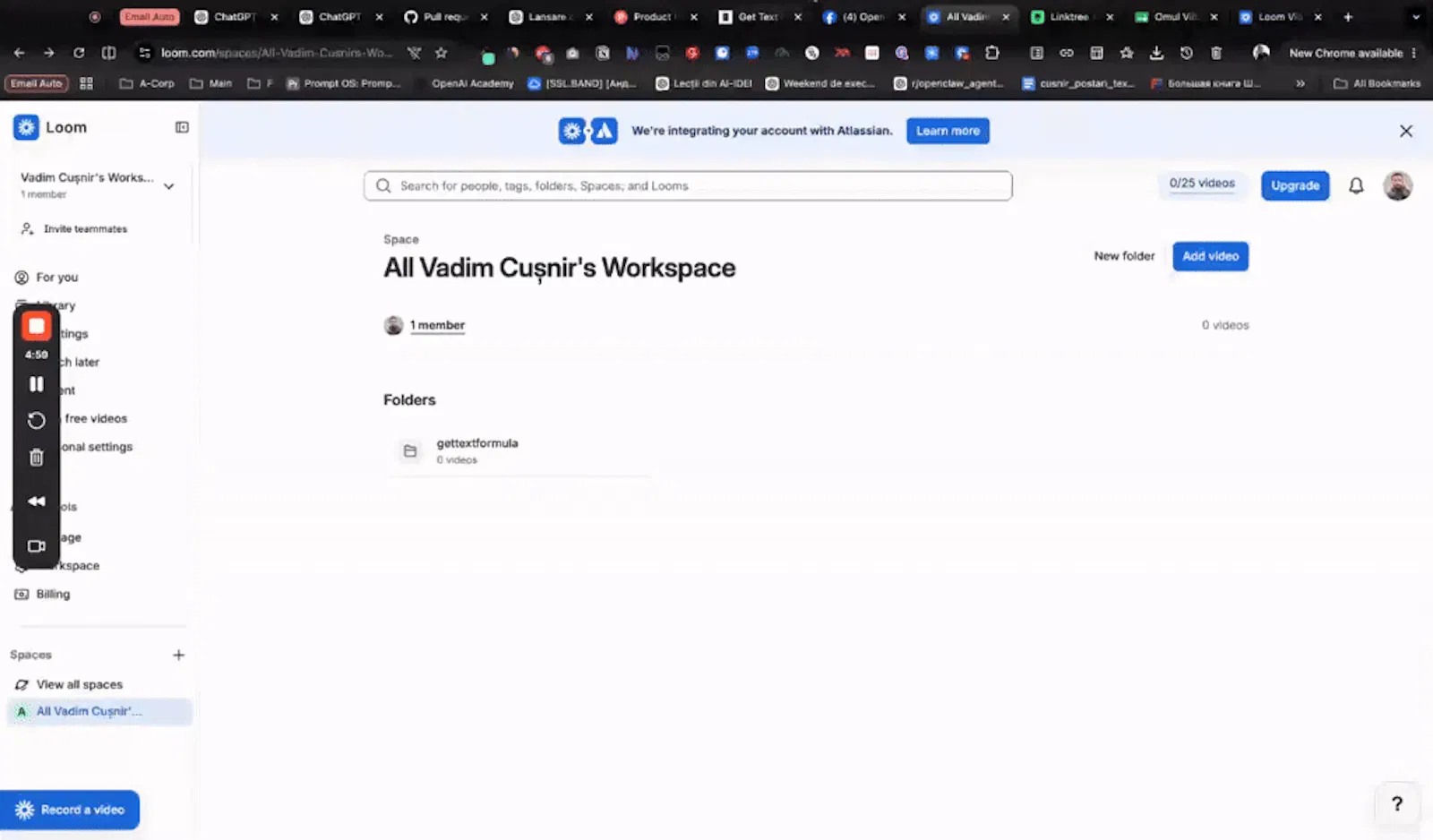The width and height of the screenshot is (1433, 840).
Task: Open the apps grid in bookmarks bar
Action: click(86, 83)
